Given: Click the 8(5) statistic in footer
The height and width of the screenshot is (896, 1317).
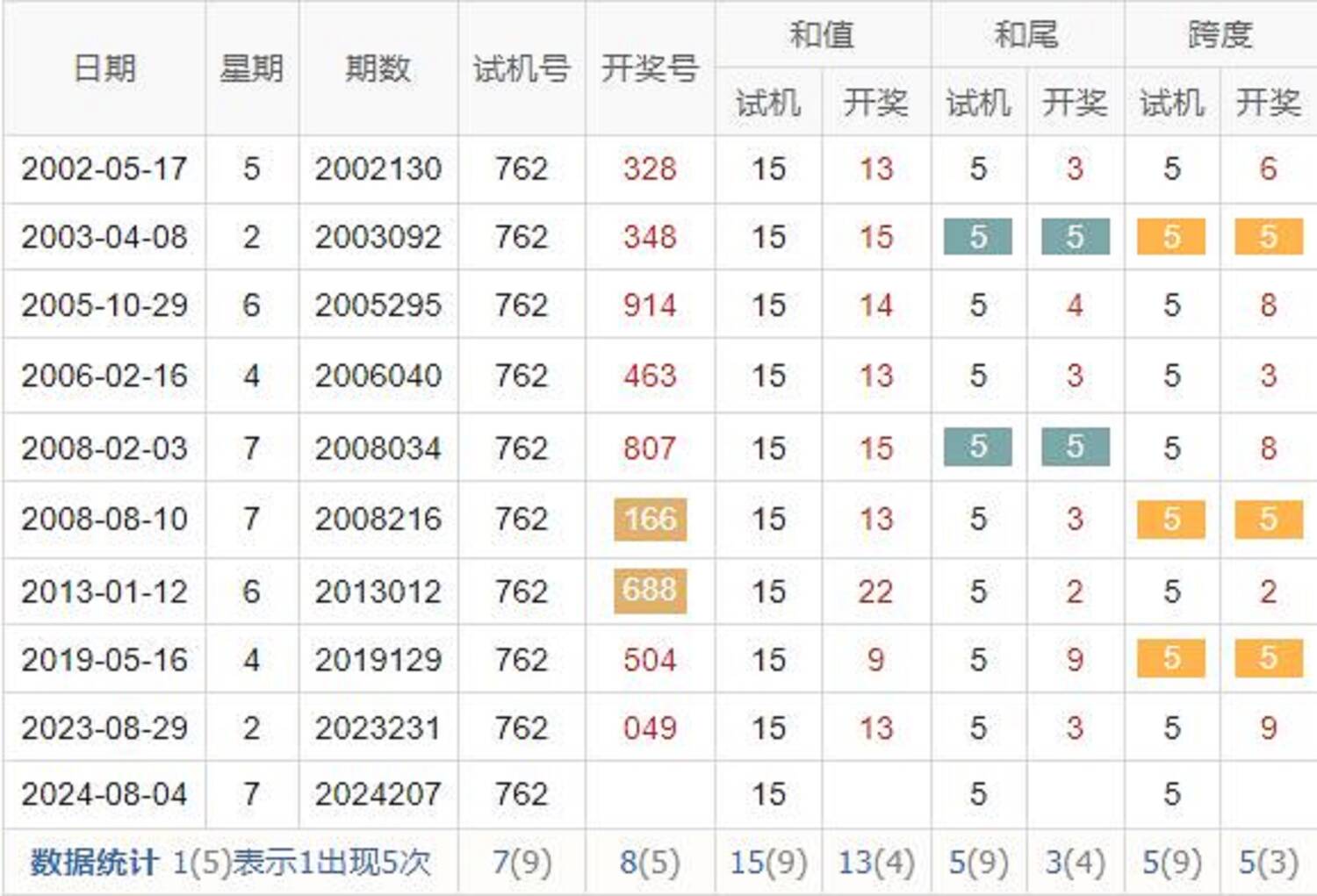Looking at the screenshot, I should 650,862.
